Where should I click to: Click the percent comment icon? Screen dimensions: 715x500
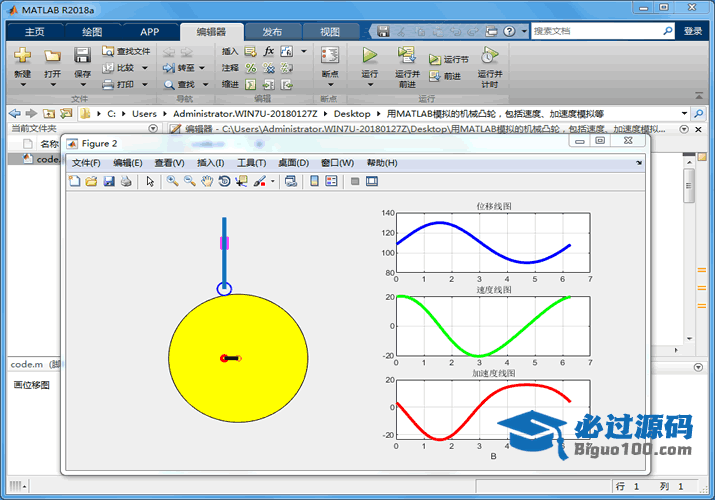click(x=251, y=68)
